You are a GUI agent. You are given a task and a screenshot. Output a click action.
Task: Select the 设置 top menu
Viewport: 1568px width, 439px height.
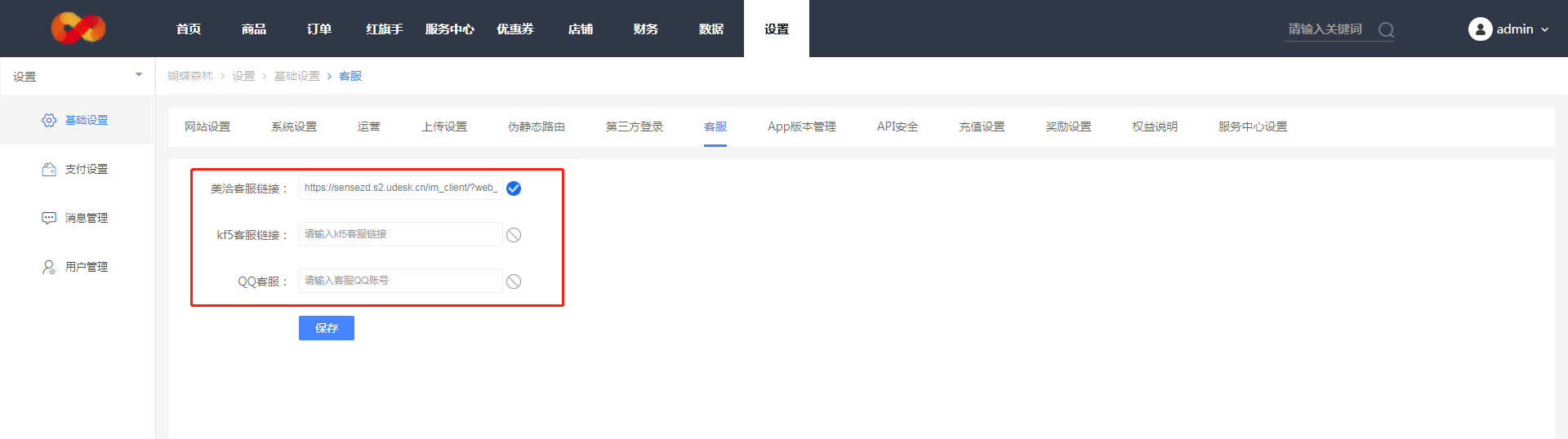point(777,29)
